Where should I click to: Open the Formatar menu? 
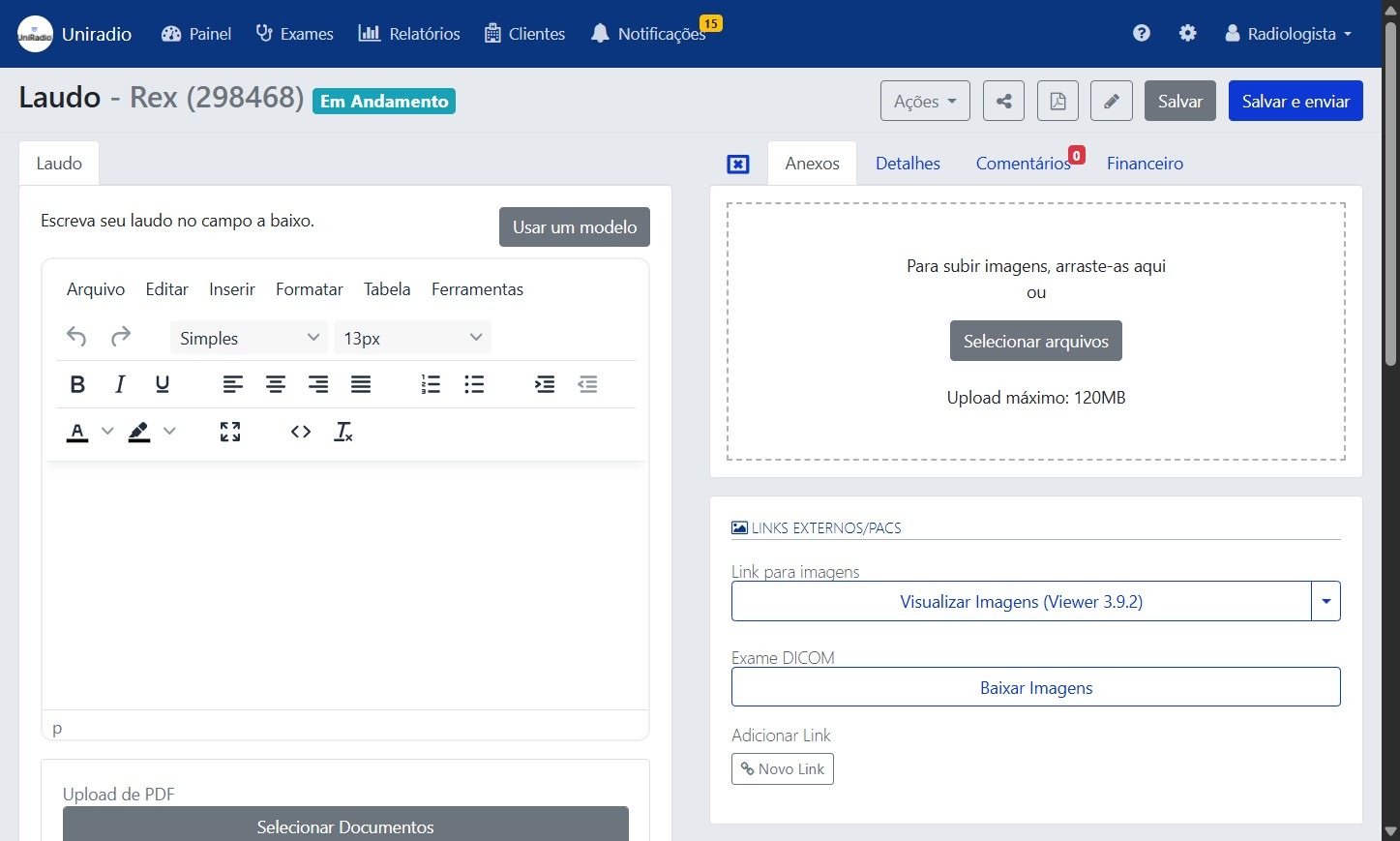309,289
